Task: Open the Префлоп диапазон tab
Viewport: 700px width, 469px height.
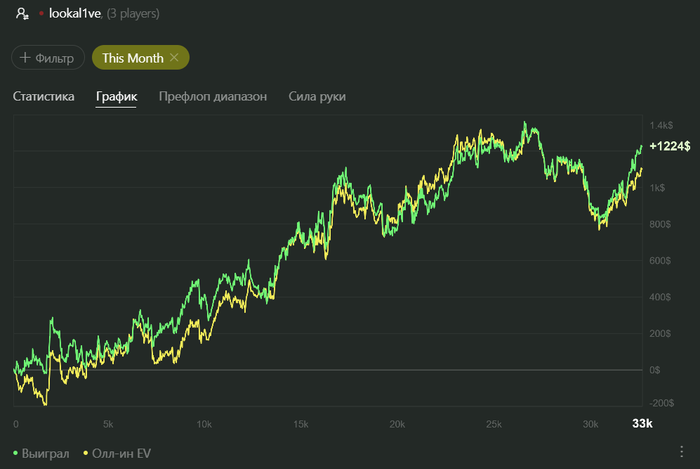Action: (x=213, y=96)
